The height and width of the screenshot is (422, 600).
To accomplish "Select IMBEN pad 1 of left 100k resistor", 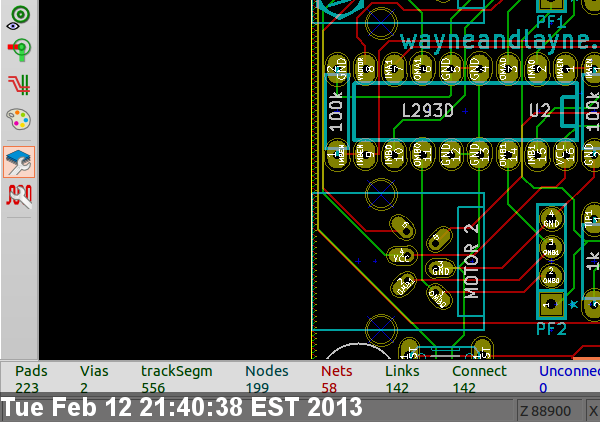I will tap(337, 154).
